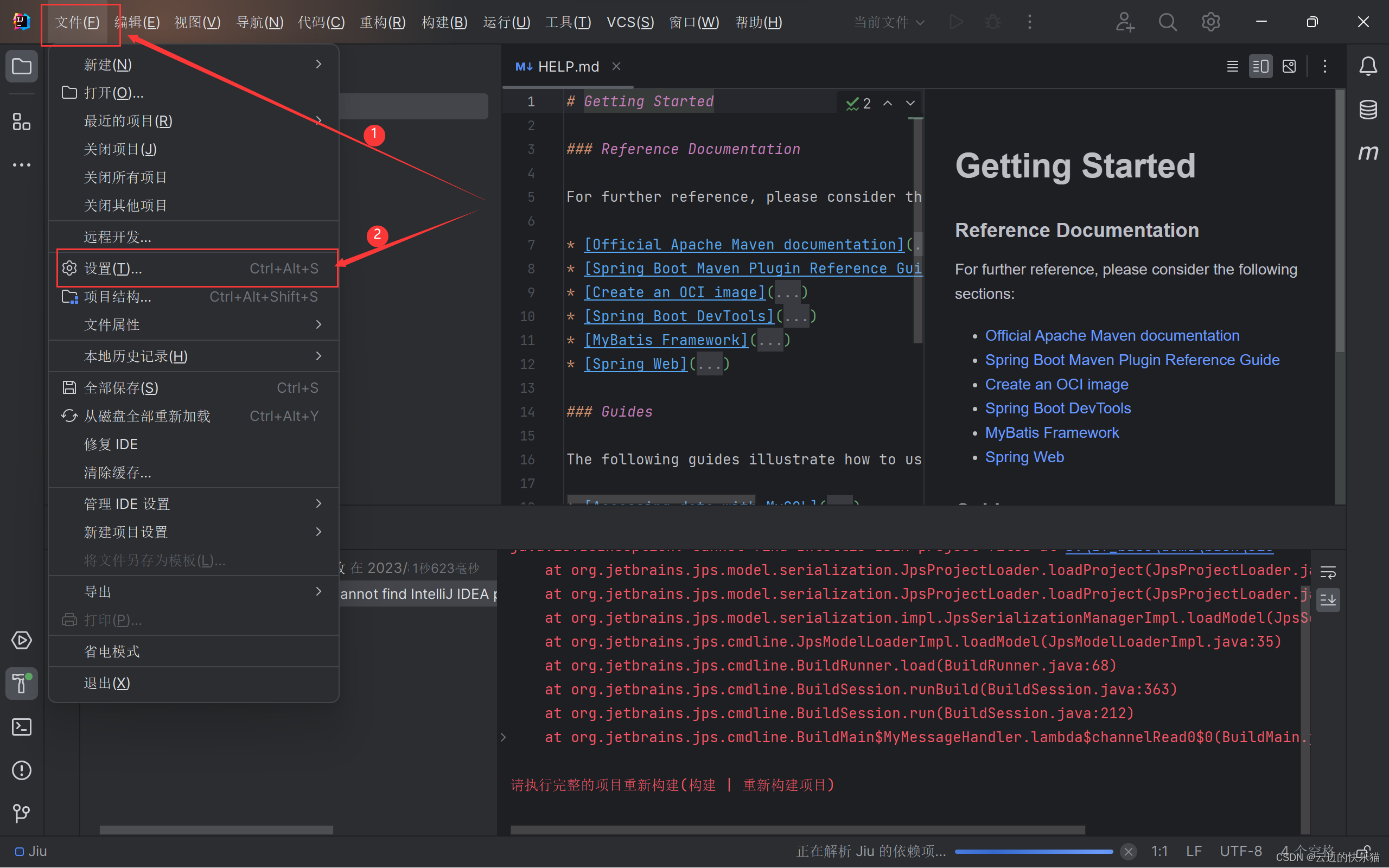Select 项目结构... menu item
Image resolution: width=1389 pixels, height=868 pixels.
coord(194,297)
